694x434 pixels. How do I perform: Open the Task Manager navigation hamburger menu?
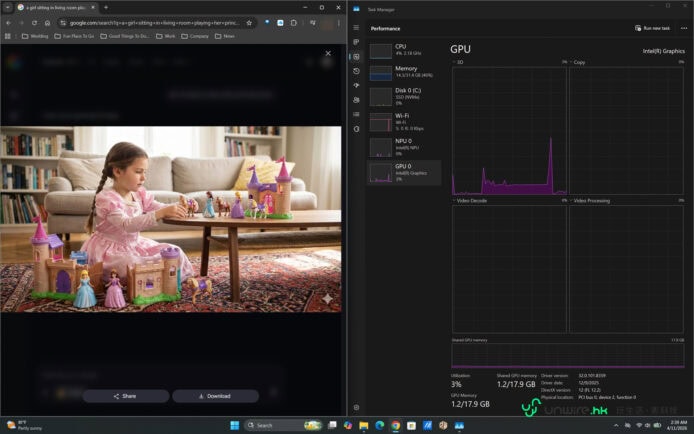(356, 27)
